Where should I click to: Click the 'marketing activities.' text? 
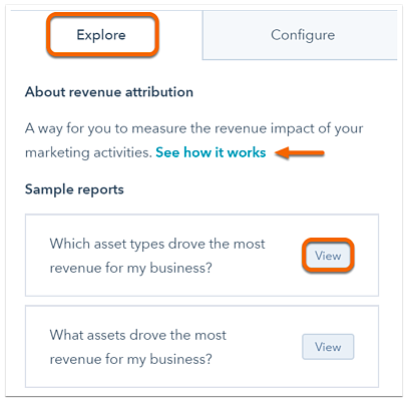(x=88, y=153)
